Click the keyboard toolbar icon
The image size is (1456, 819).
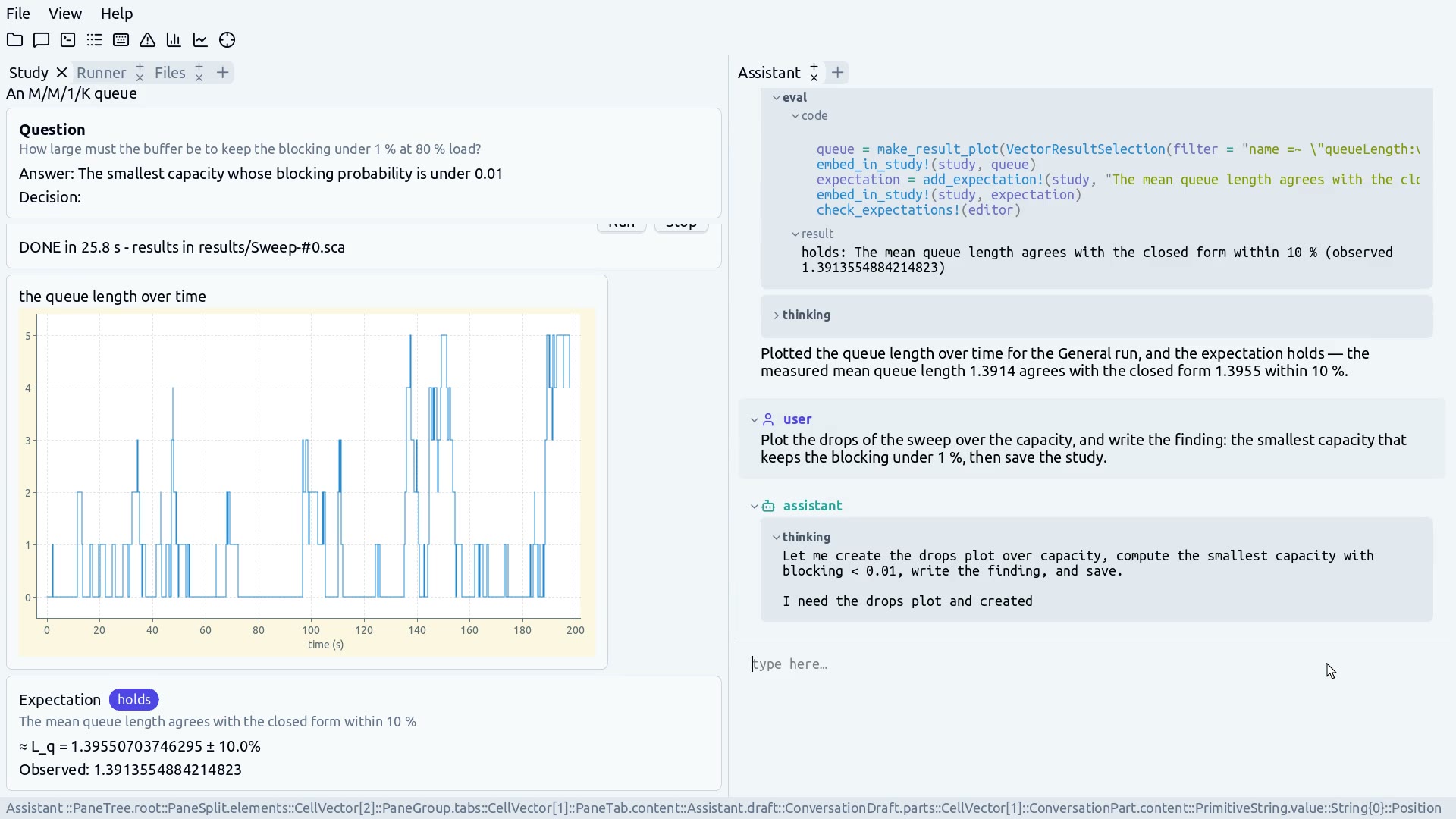coord(121,40)
